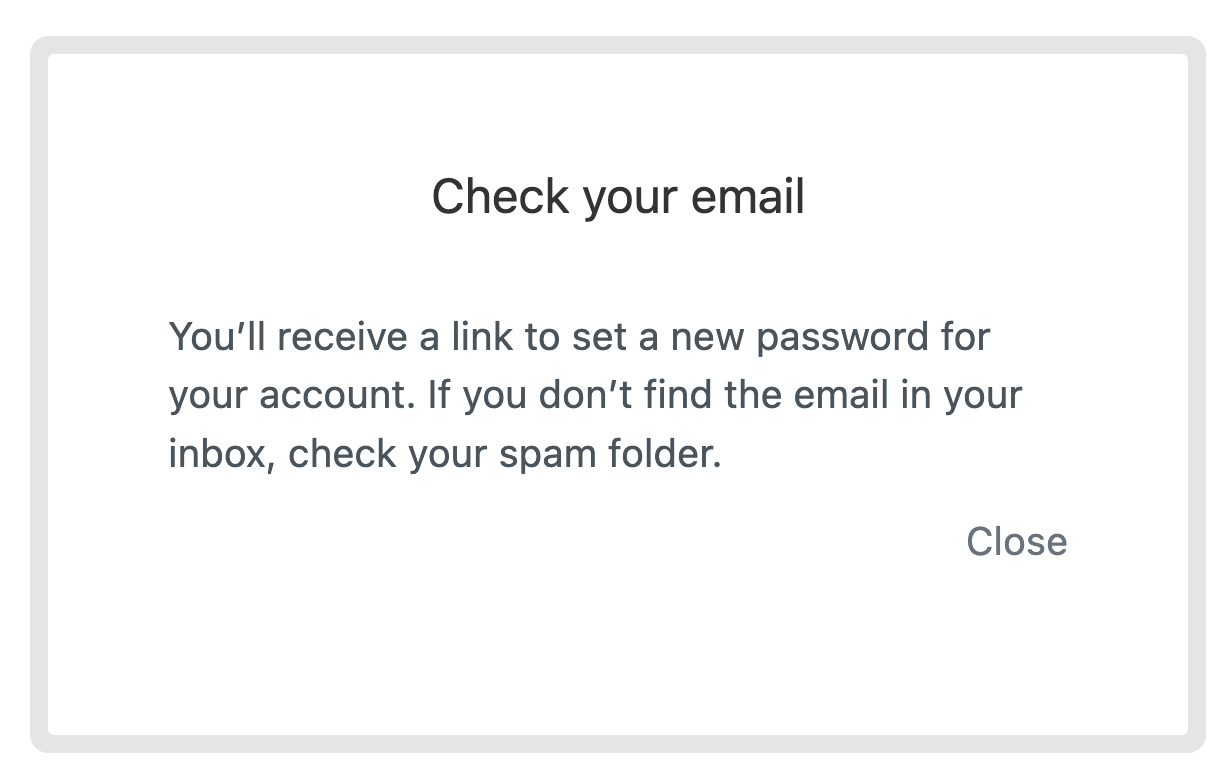1228x782 pixels.
Task: Click the password reset message paragraph
Action: click(595, 395)
